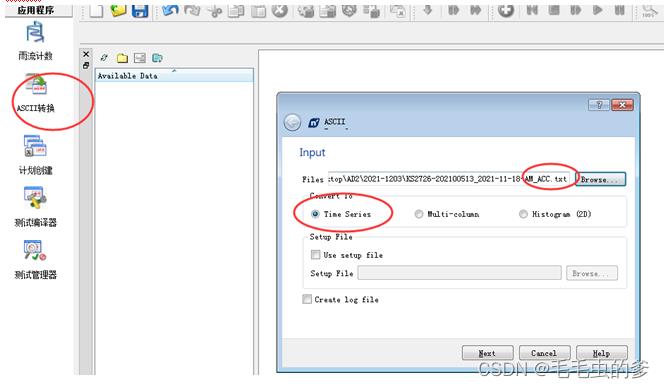
Task: Open Help from the dialog bottom buttons
Action: [601, 353]
